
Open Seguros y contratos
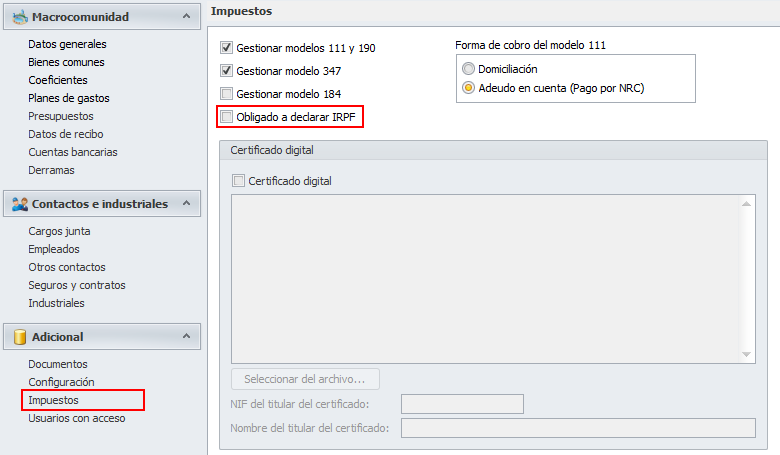[x=77, y=285]
